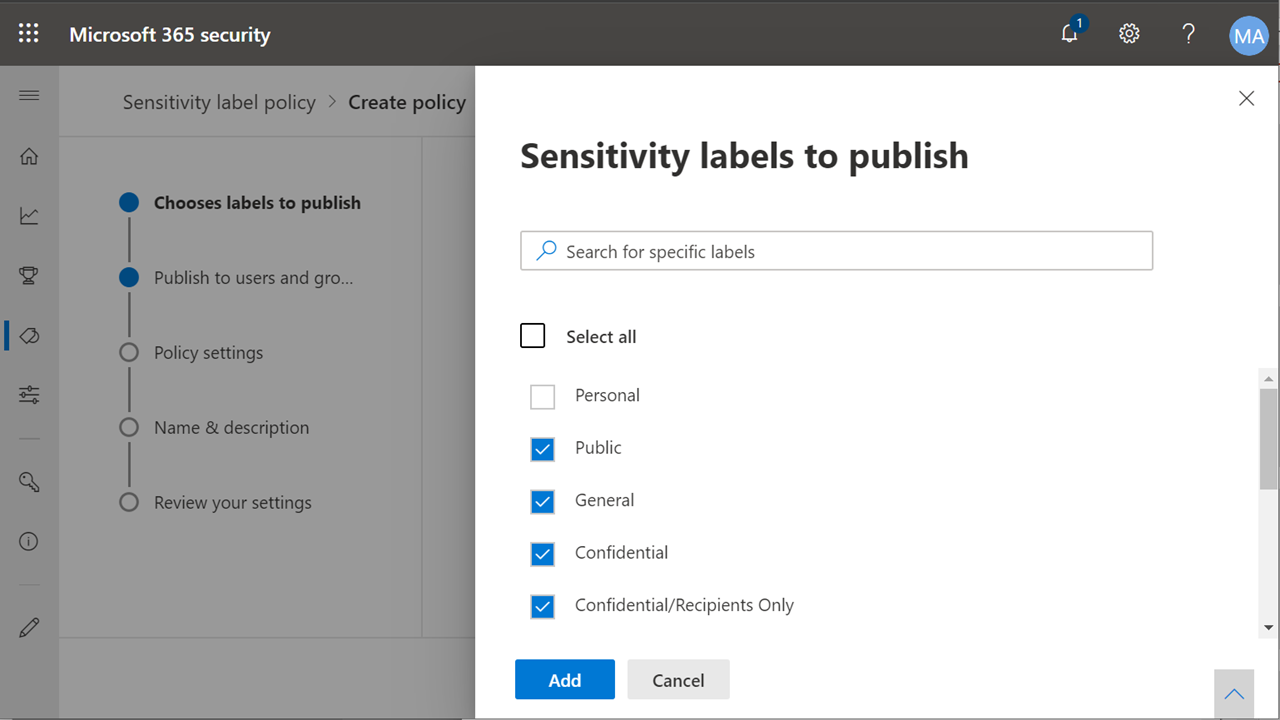The image size is (1280, 720).
Task: Click the list scrollbar up arrow
Action: click(x=1268, y=379)
